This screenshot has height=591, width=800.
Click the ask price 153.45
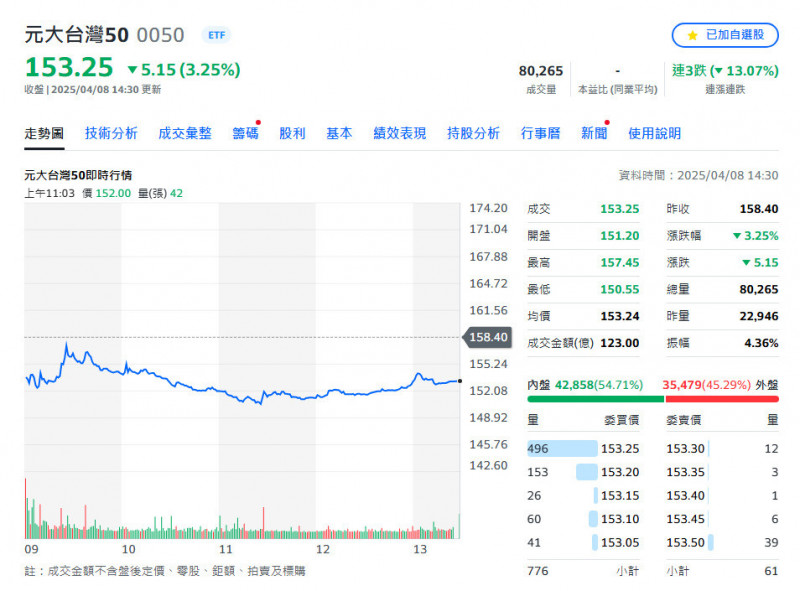685,519
